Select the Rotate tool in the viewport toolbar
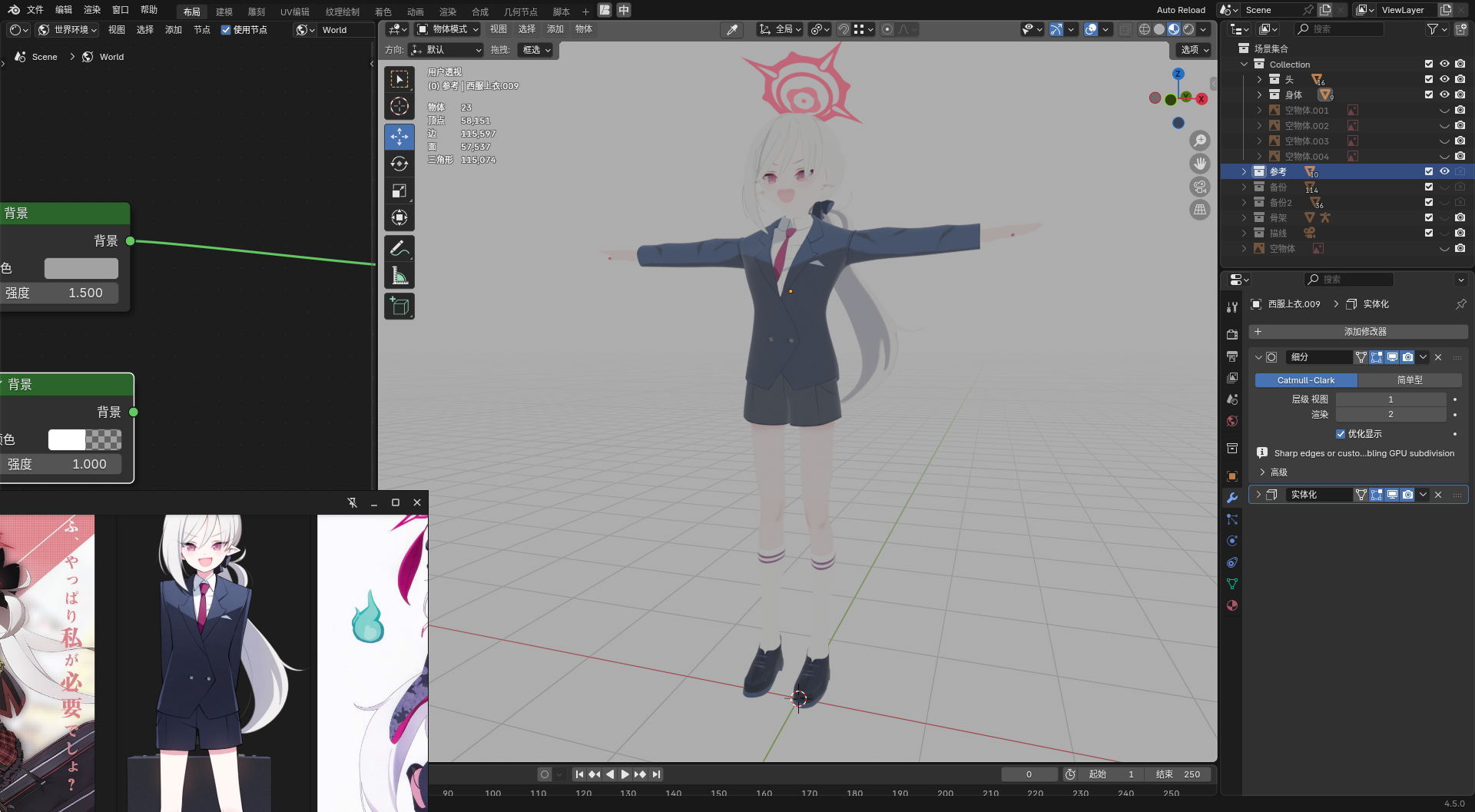Image resolution: width=1475 pixels, height=812 pixels. tap(399, 164)
